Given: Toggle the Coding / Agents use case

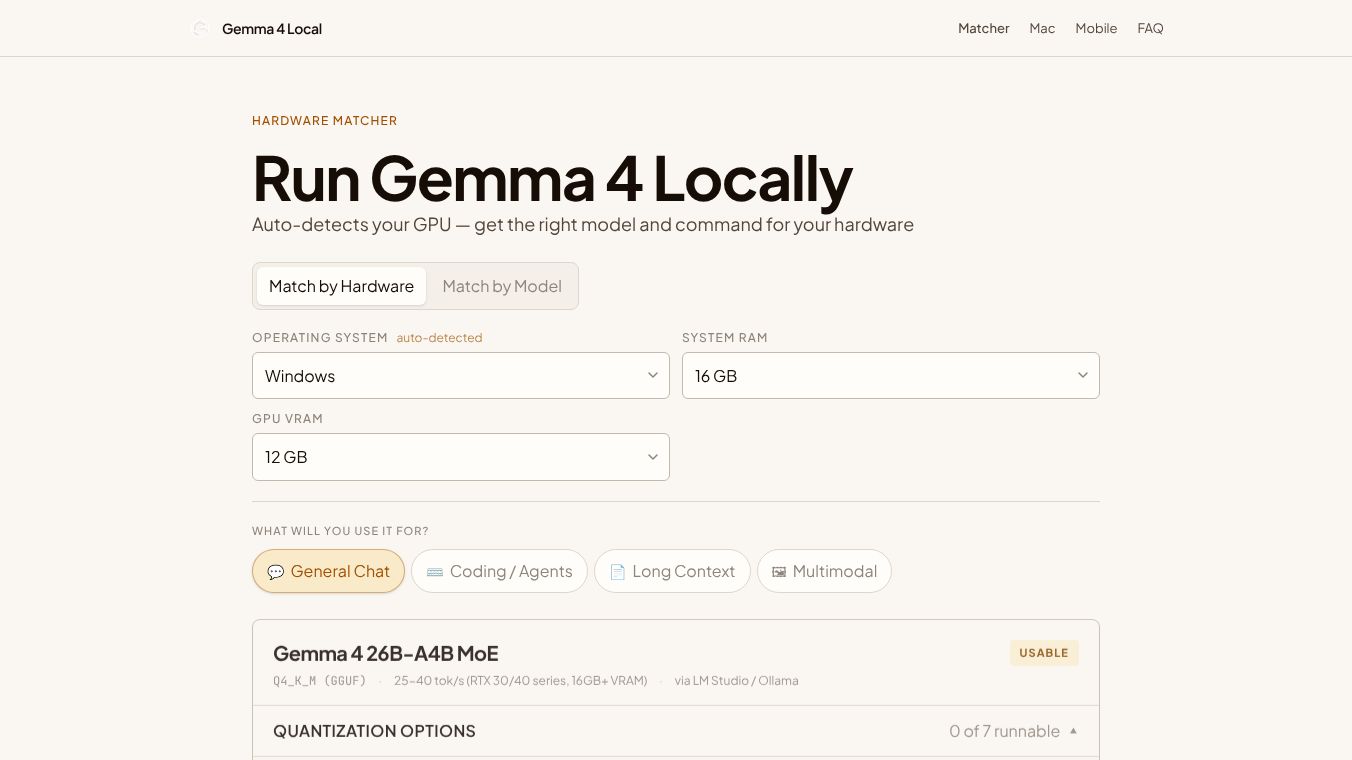Looking at the screenshot, I should coord(499,571).
